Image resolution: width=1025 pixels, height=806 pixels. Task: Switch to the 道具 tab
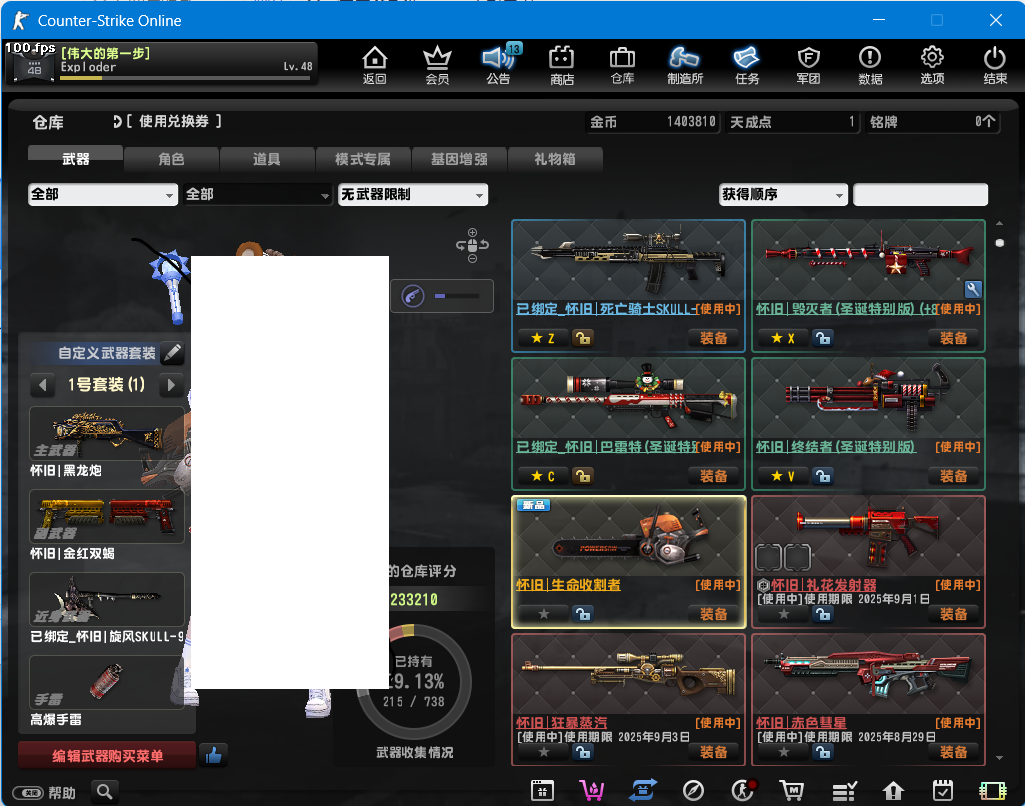pos(267,159)
